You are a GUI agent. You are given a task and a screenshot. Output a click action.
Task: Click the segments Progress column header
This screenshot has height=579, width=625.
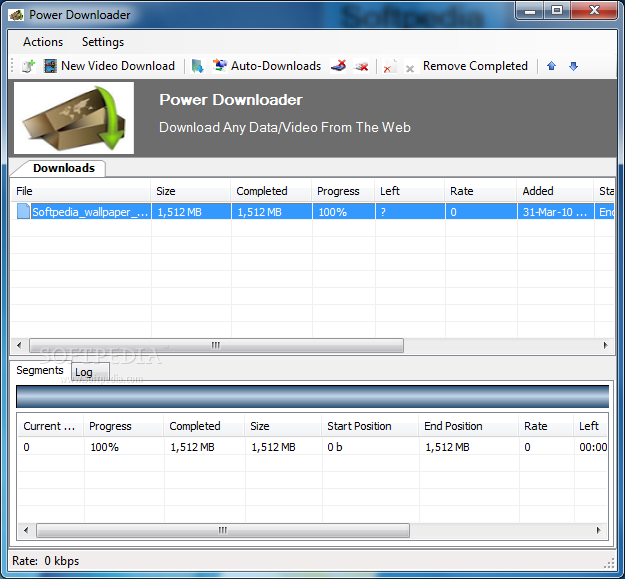pyautogui.click(x=124, y=426)
